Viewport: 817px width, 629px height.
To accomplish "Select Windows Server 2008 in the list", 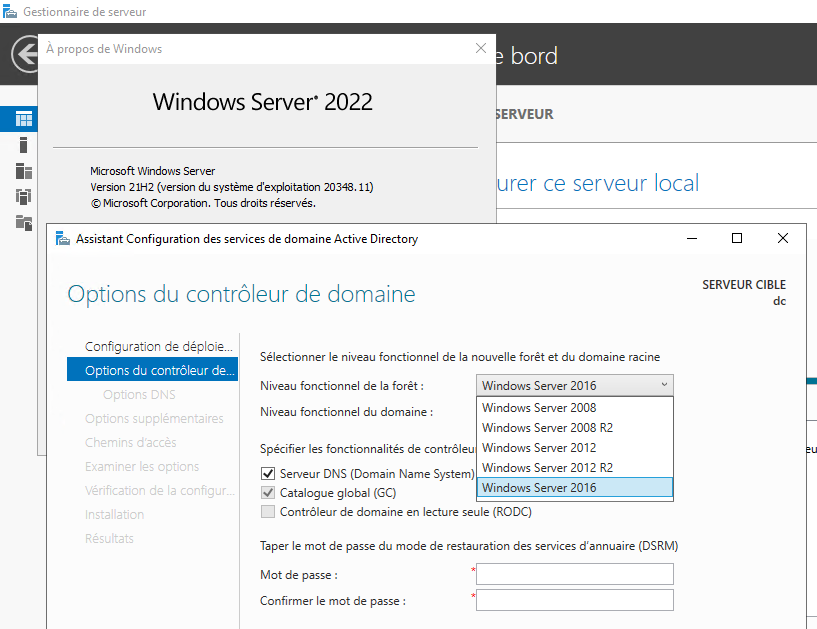I will (x=575, y=408).
